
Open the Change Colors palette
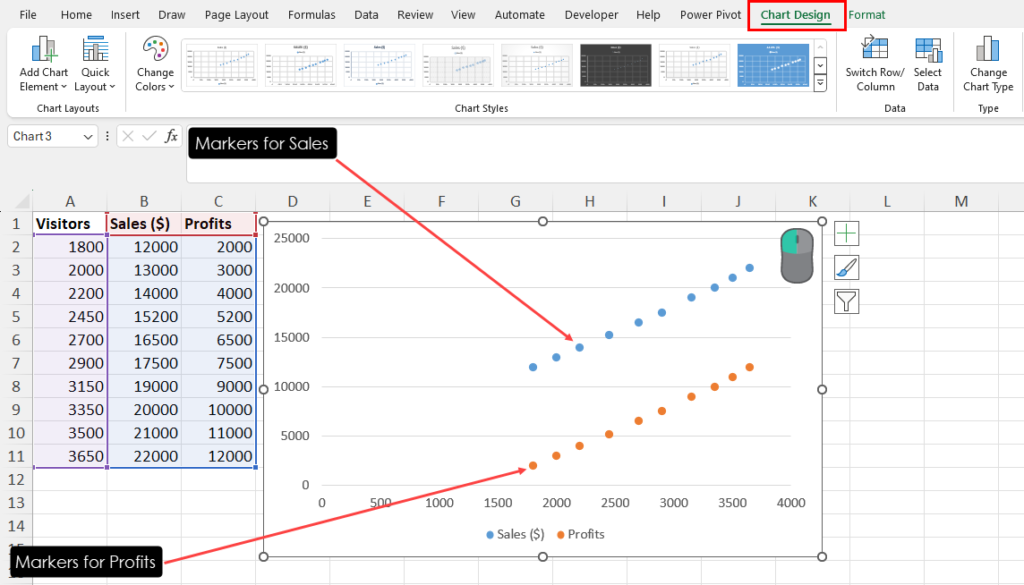[155, 65]
